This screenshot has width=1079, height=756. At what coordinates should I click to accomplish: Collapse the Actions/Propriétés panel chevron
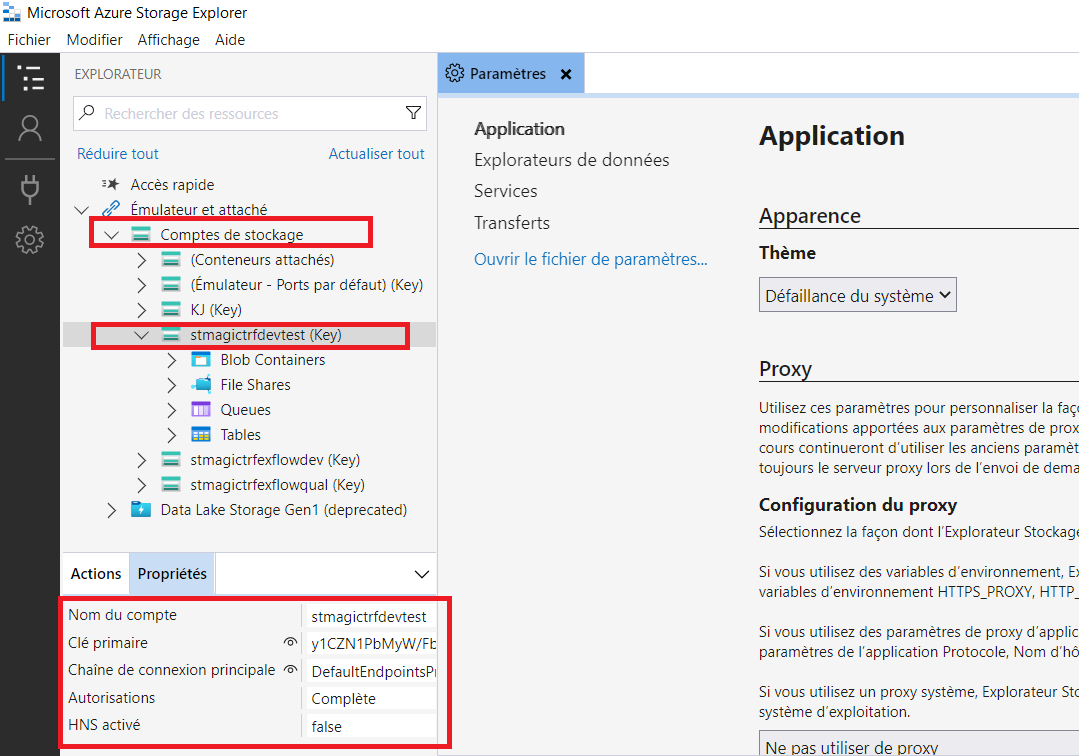422,574
